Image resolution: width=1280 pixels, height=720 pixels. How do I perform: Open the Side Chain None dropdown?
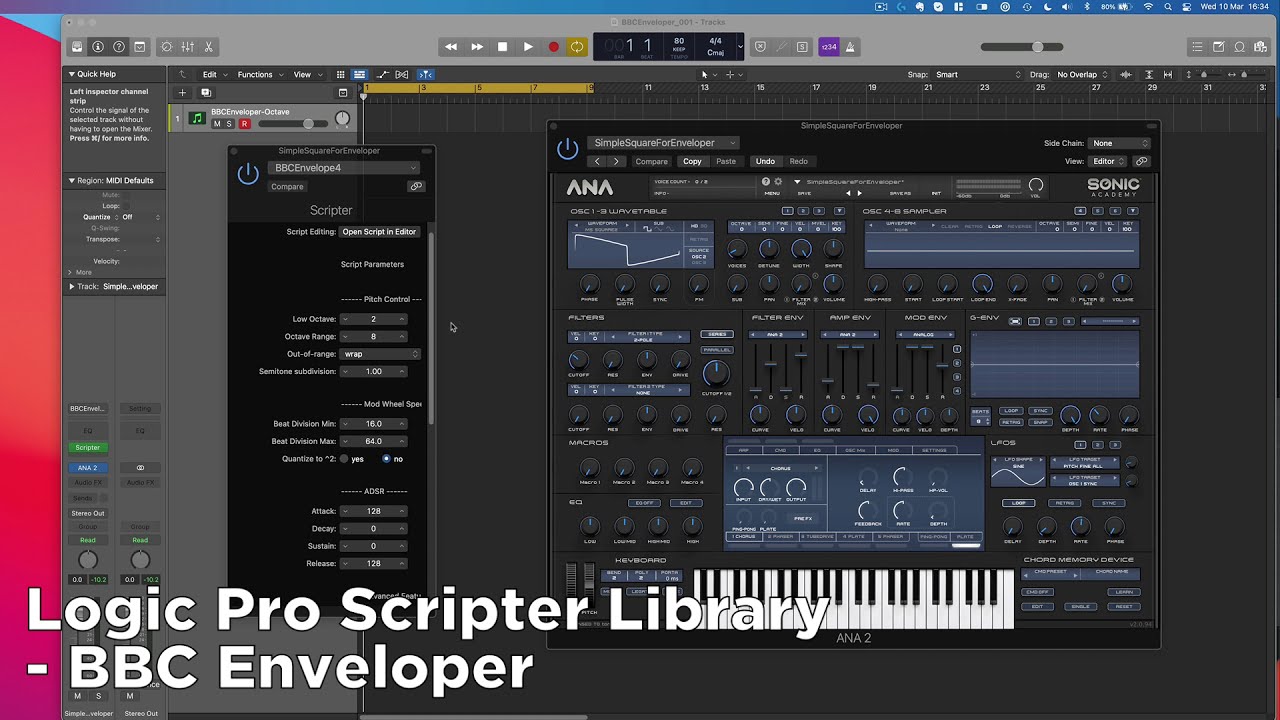(x=1119, y=143)
